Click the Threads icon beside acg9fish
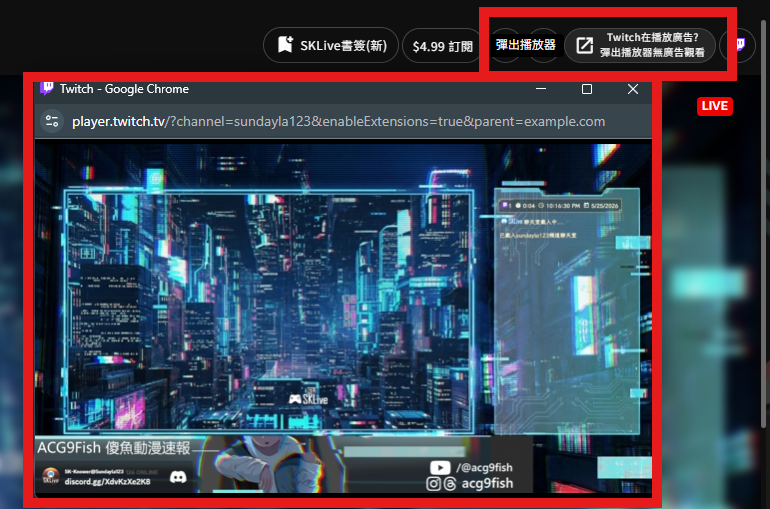This screenshot has width=770, height=509. pos(450,484)
